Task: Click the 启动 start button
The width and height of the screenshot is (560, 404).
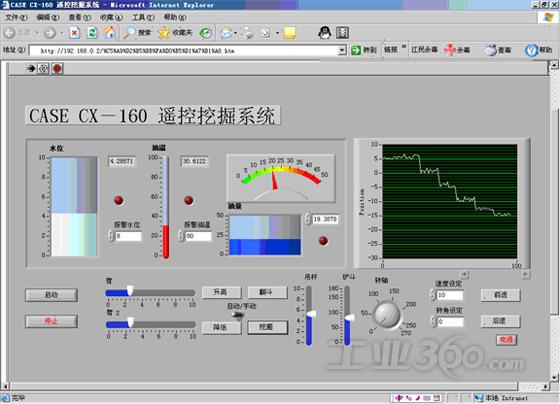Action: (51, 295)
